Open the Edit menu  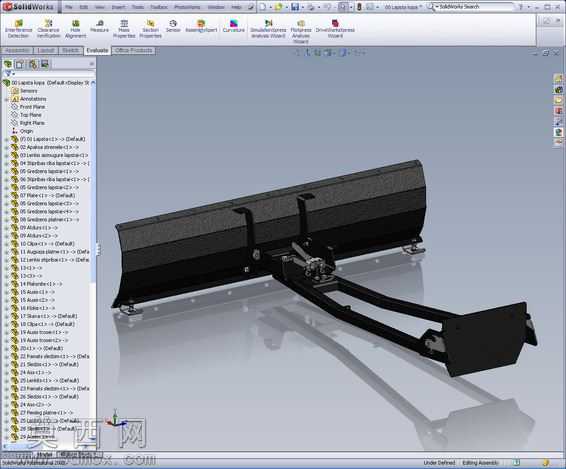[84, 7]
